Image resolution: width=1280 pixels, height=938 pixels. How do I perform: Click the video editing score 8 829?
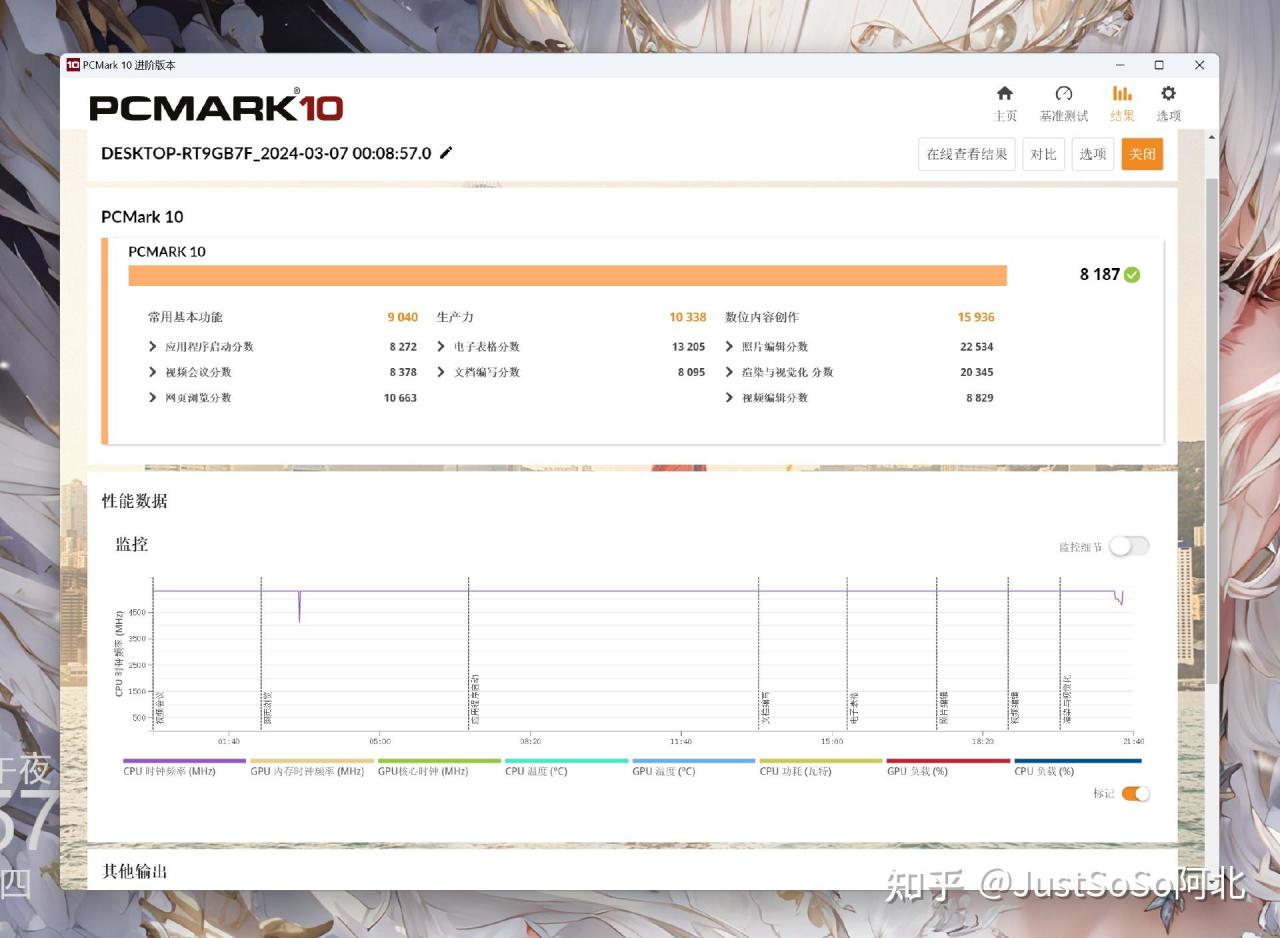(x=979, y=398)
